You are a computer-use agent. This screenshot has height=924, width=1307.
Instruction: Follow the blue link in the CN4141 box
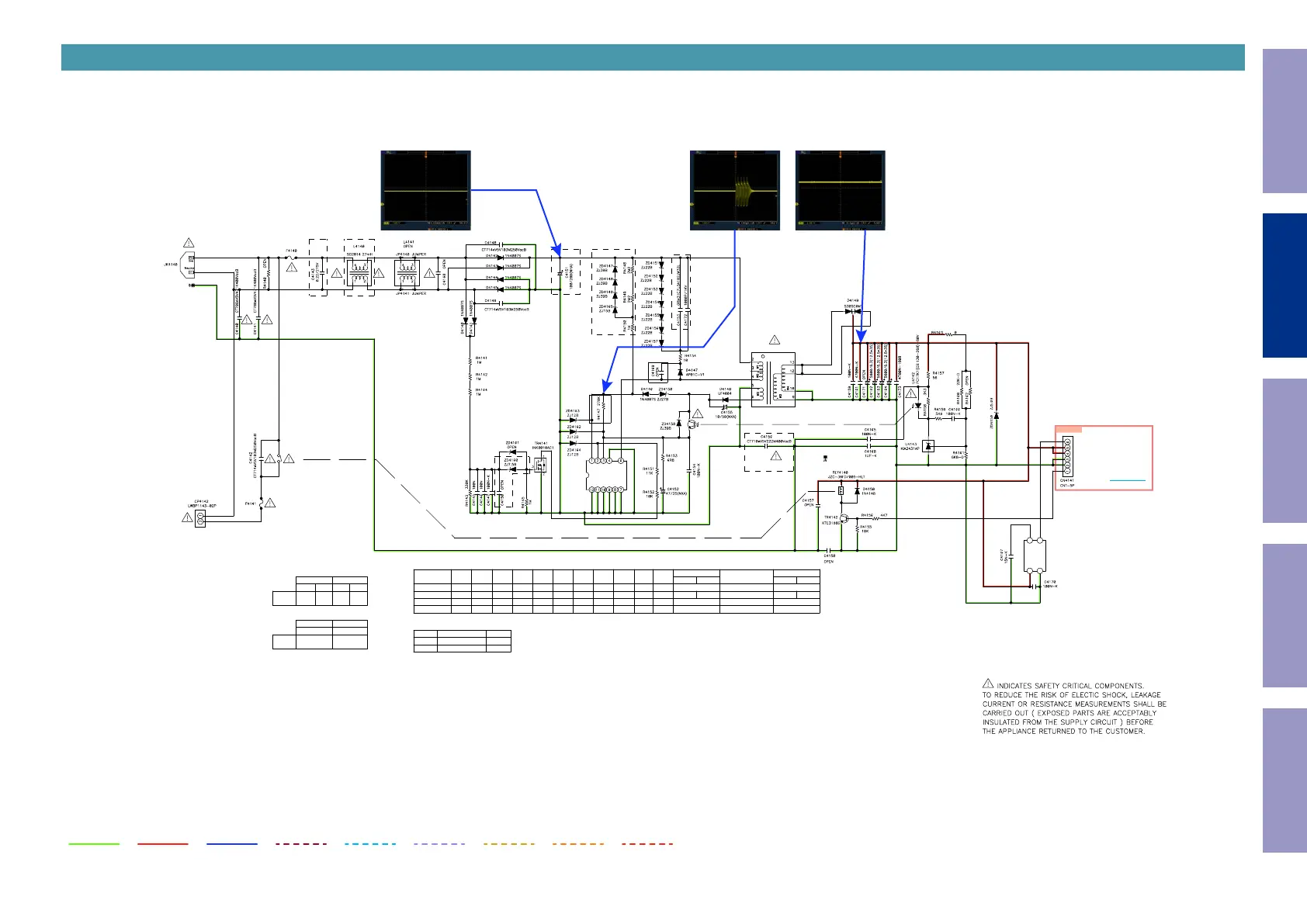1127,482
